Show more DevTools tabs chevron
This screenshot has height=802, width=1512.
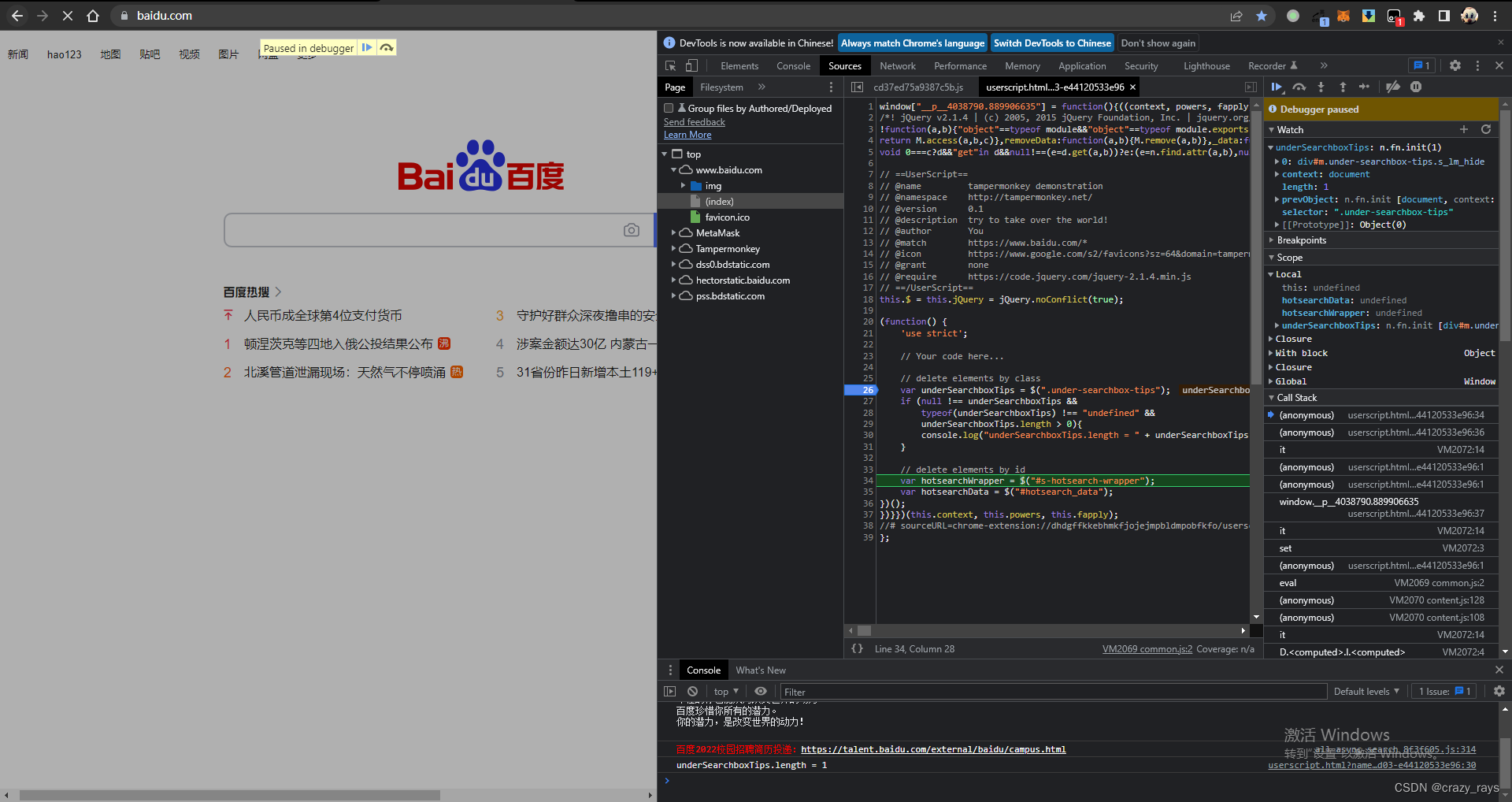point(1325,66)
